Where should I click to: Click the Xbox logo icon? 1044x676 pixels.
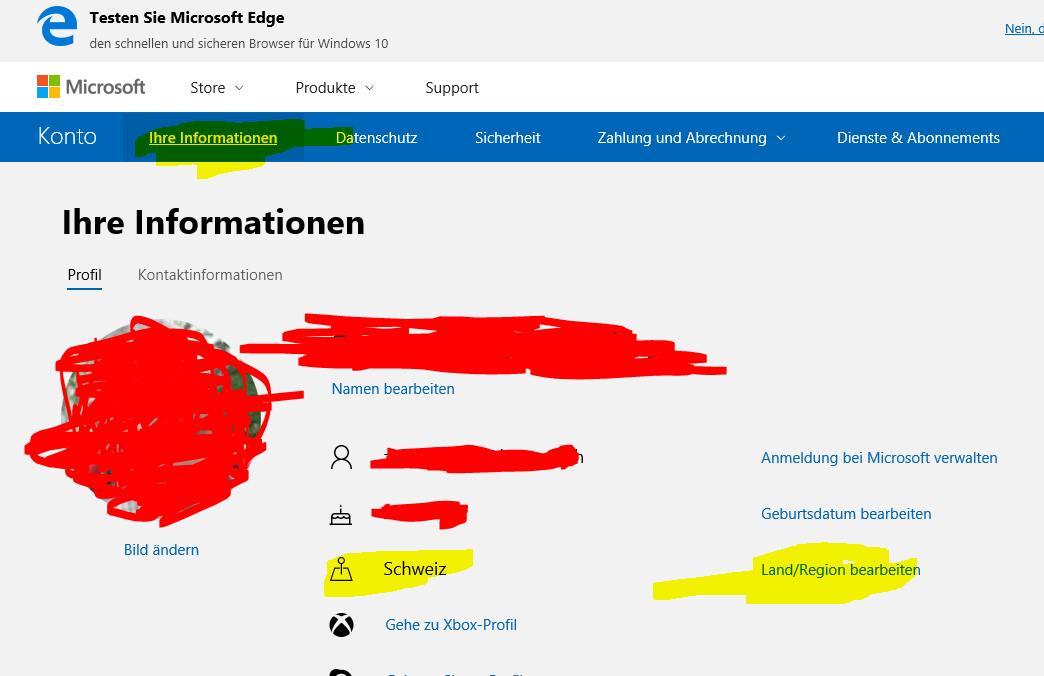(342, 625)
